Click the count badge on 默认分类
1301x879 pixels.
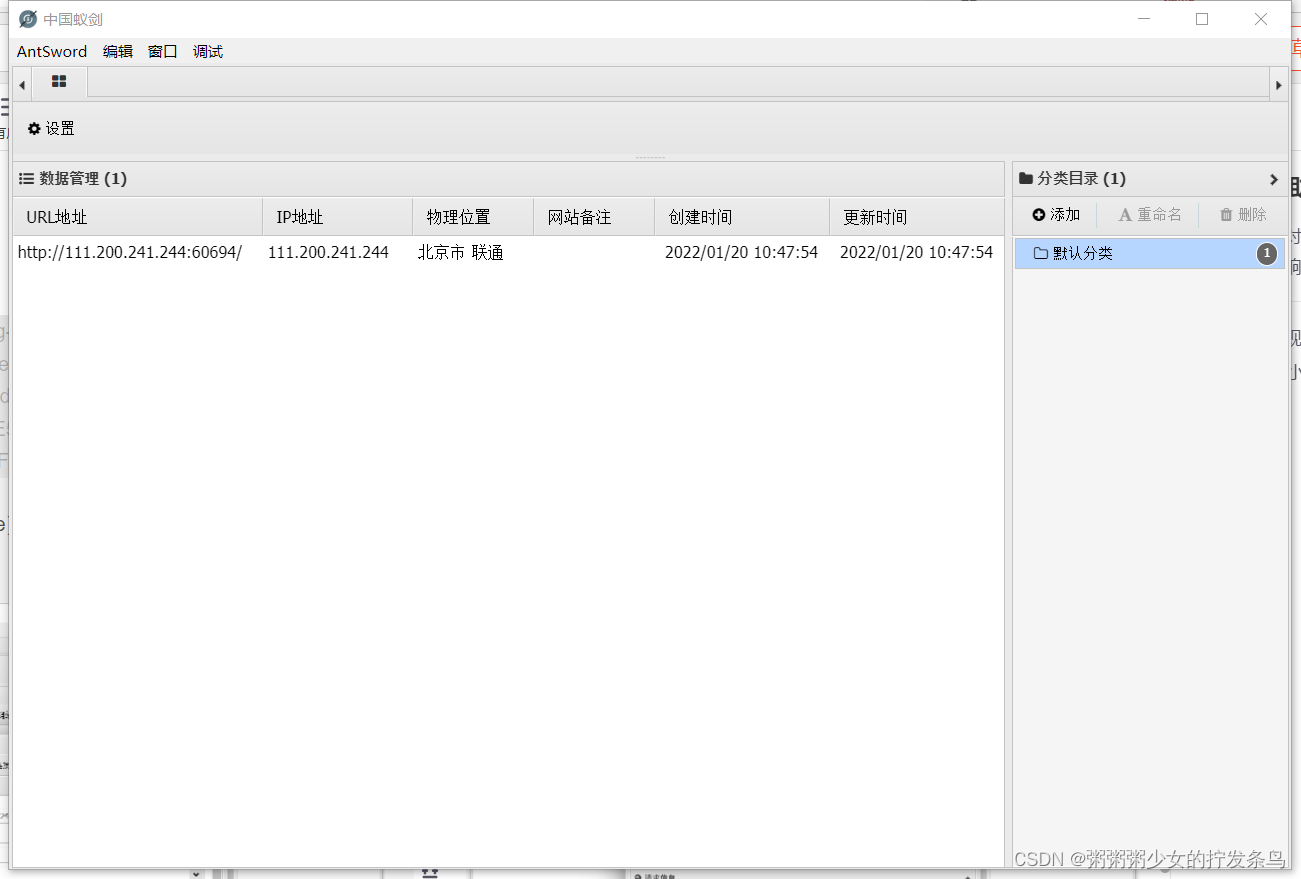1267,253
